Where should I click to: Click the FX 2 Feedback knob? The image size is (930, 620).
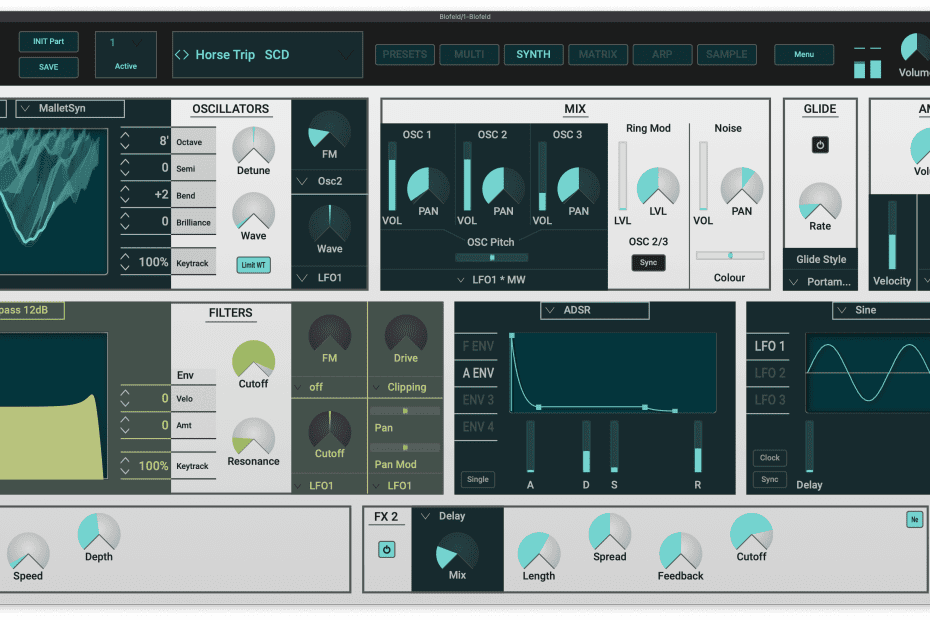tap(680, 551)
